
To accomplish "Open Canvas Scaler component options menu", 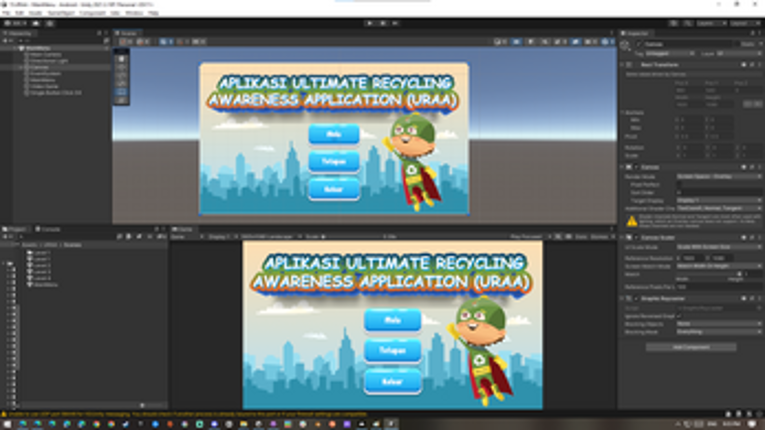I will tap(760, 238).
